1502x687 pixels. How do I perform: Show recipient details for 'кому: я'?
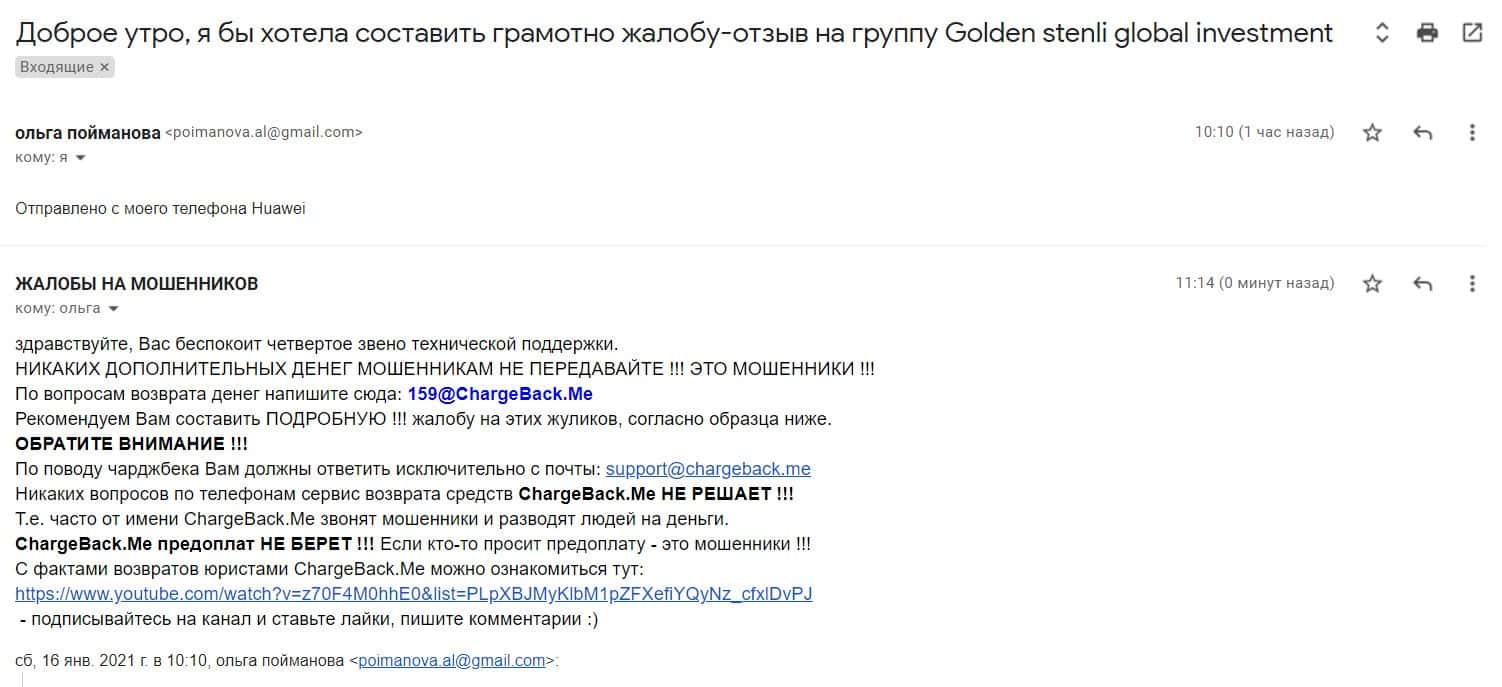point(80,158)
